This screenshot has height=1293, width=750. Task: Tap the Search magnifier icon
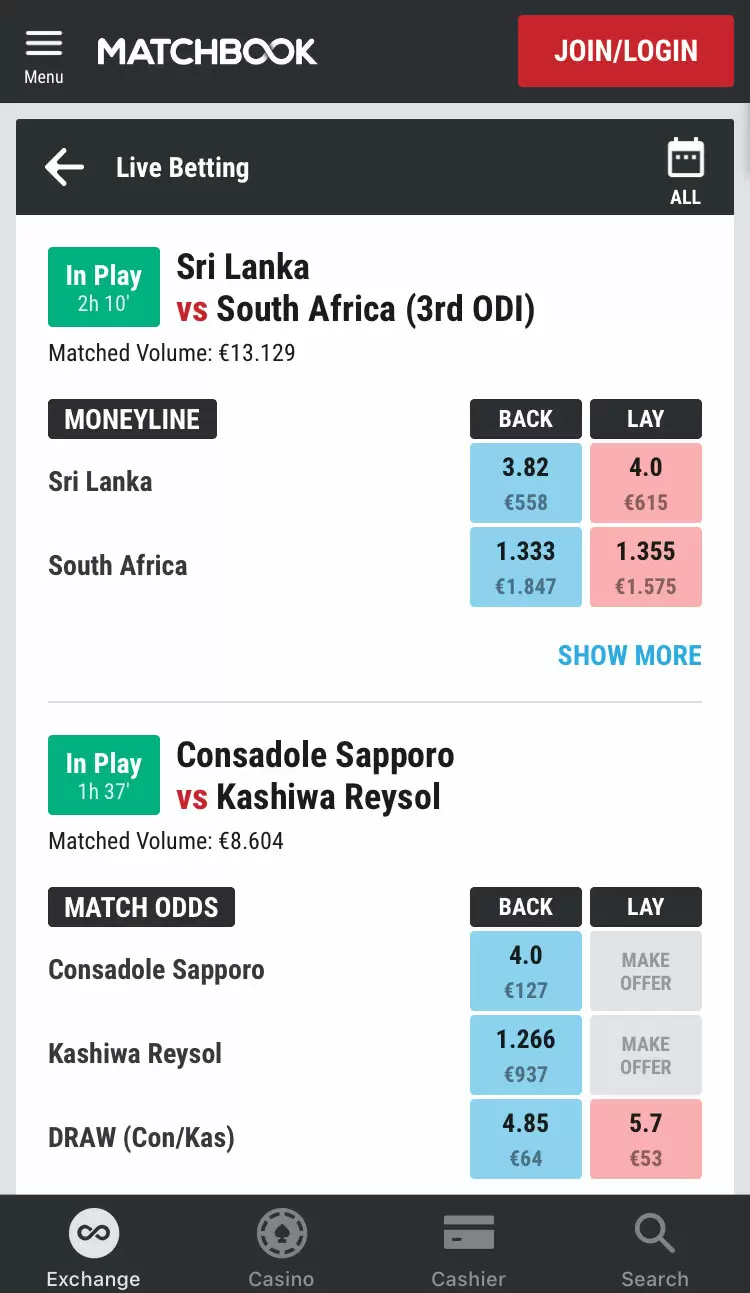click(x=655, y=1233)
